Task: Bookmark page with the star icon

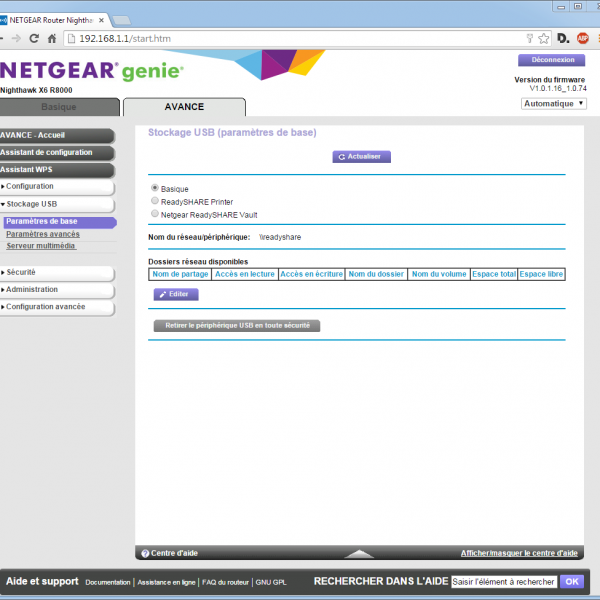Action: (x=543, y=38)
